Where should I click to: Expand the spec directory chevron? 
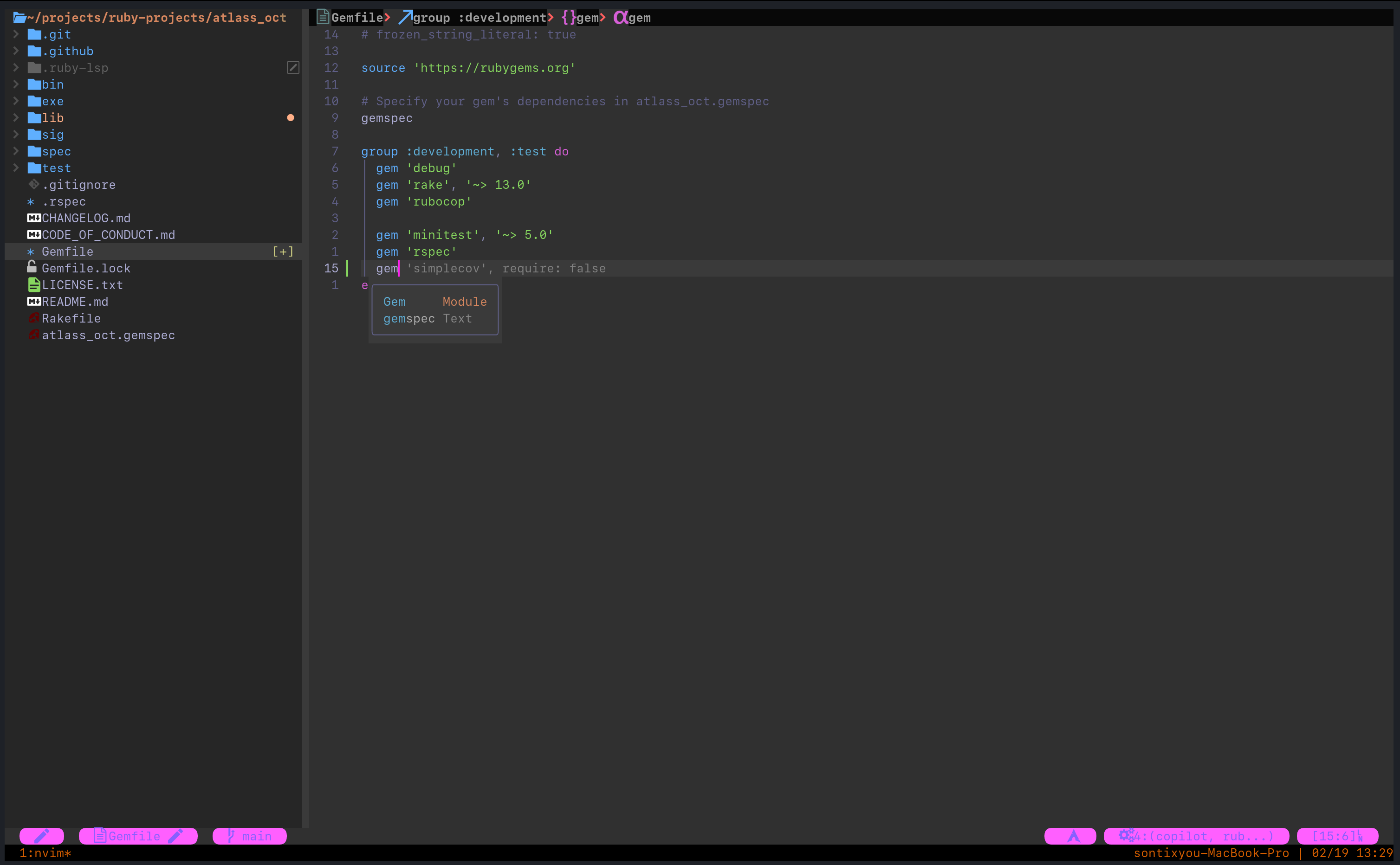click(16, 151)
